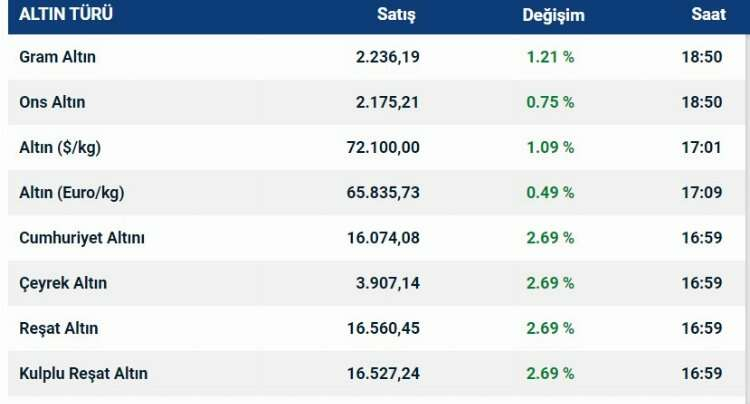Click Çeyrek Altın price 3.907,14
Image resolution: width=750 pixels, height=404 pixels.
[x=388, y=283]
